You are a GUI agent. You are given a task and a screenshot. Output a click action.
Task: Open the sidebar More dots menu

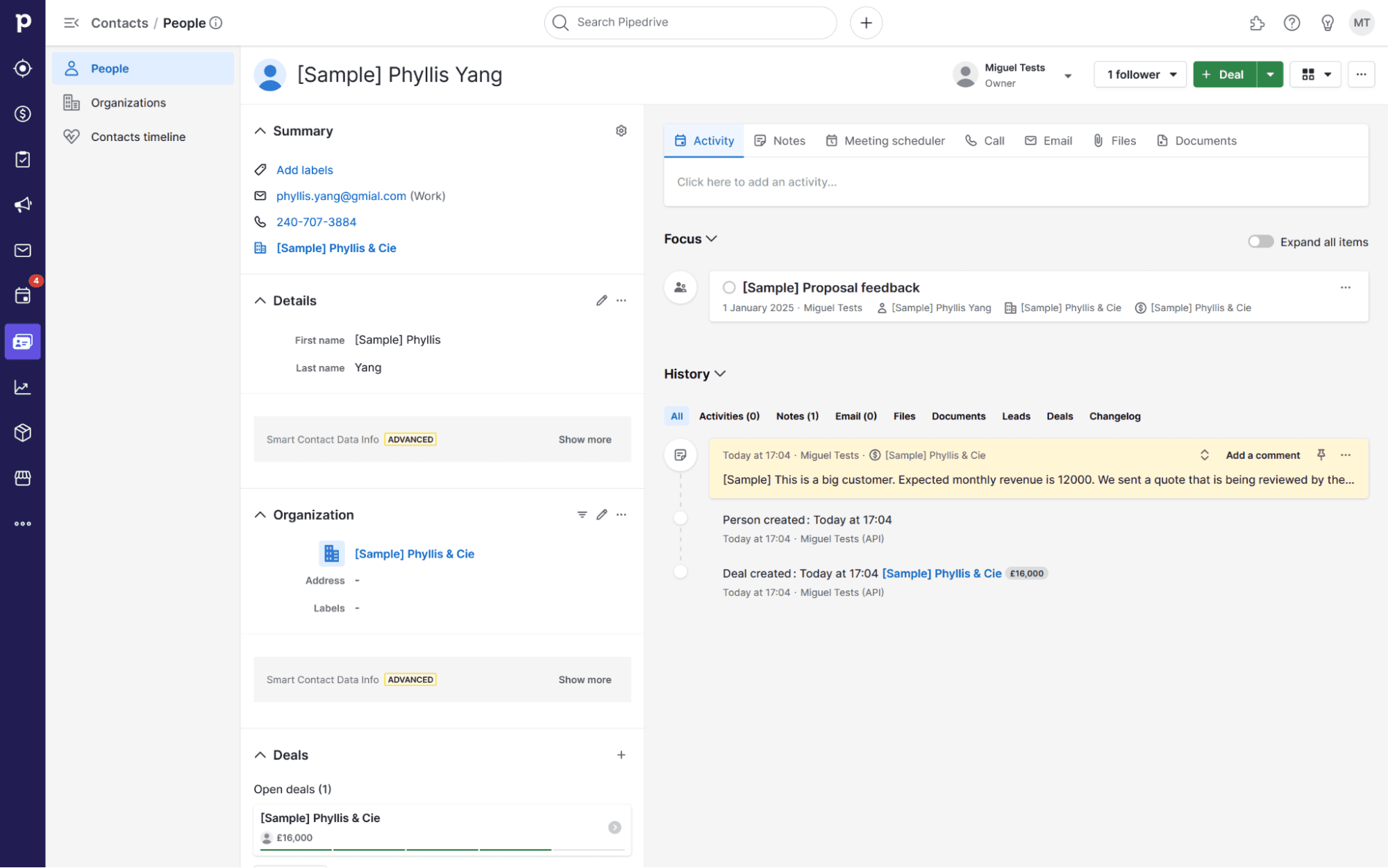pyautogui.click(x=23, y=524)
